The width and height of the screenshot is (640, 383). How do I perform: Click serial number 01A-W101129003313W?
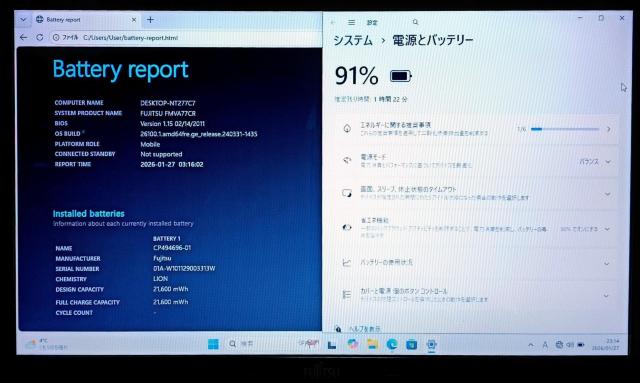pyautogui.click(x=184, y=268)
